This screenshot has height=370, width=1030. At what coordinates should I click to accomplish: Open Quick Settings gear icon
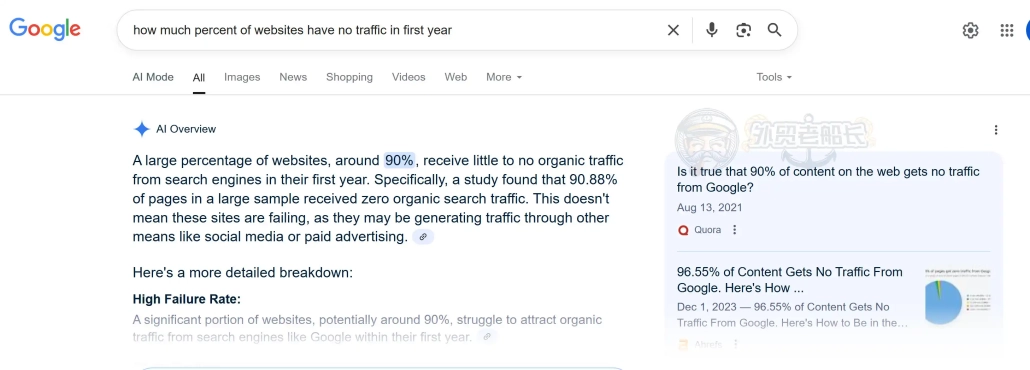[x=970, y=30]
